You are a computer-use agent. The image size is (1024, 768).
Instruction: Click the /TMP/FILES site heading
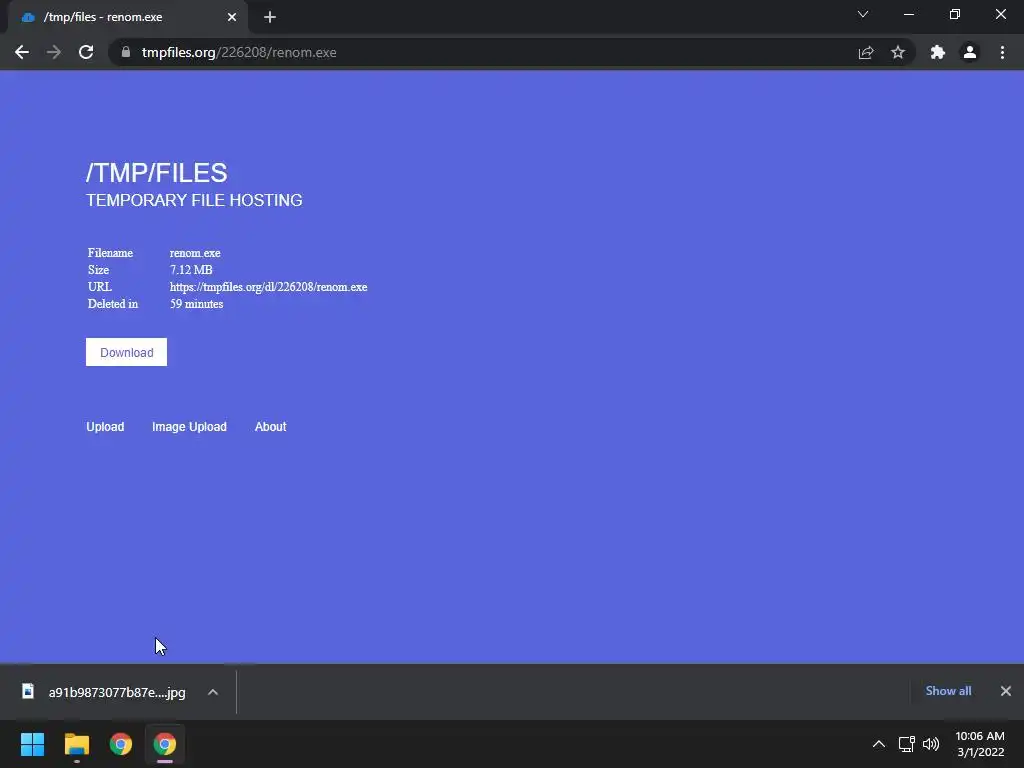click(157, 173)
